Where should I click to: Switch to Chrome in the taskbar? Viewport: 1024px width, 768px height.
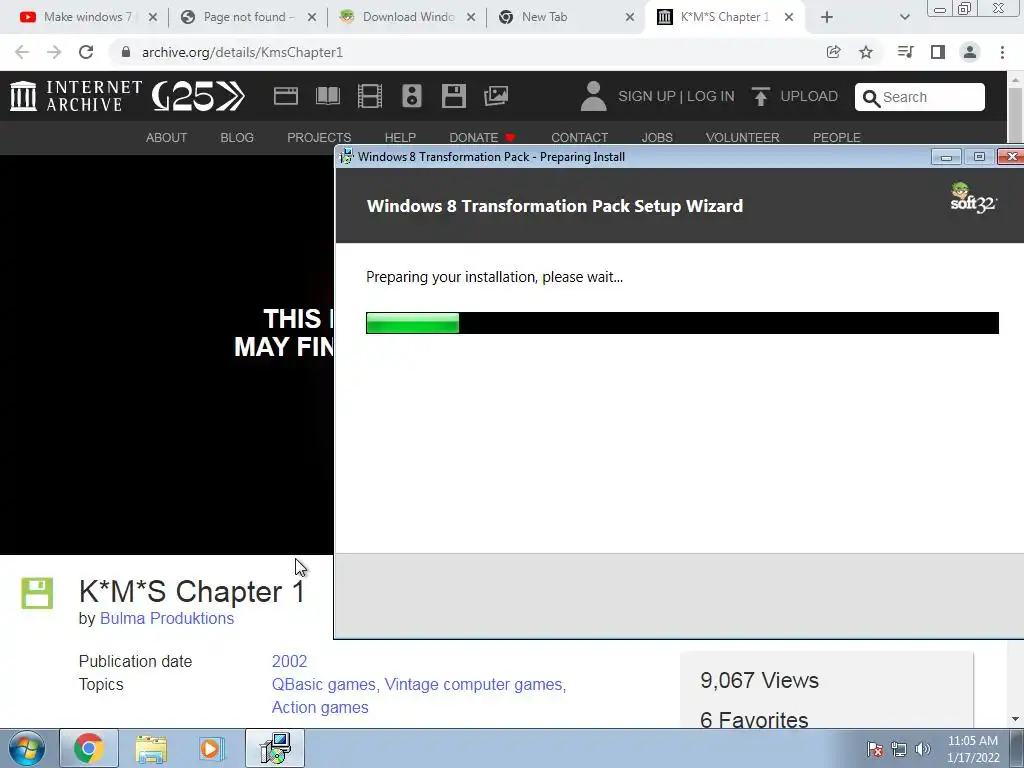[89, 748]
